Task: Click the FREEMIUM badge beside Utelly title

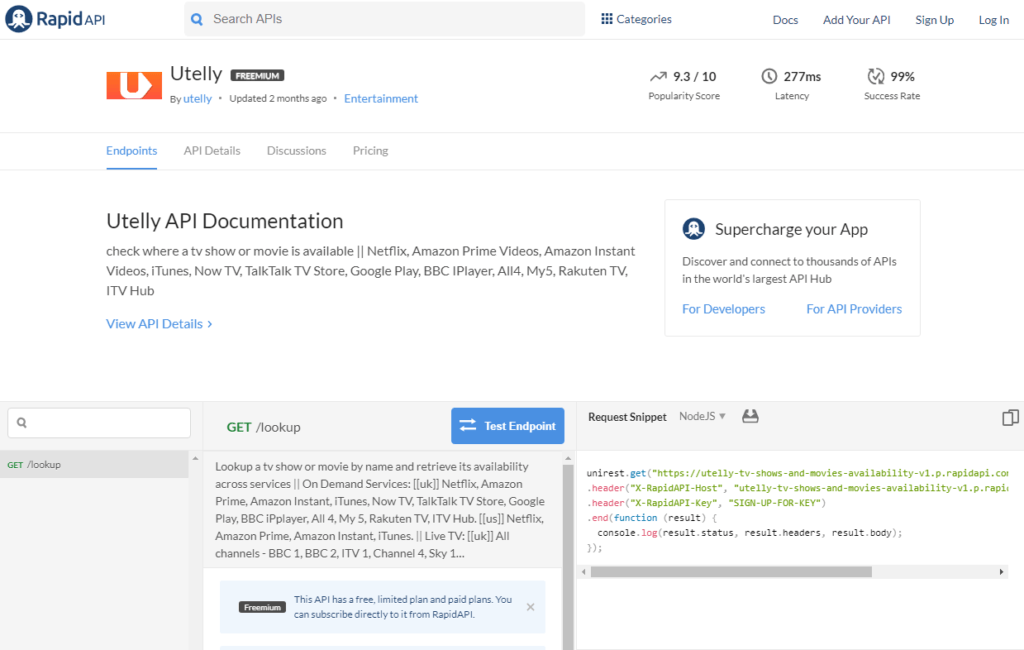Action: click(257, 76)
